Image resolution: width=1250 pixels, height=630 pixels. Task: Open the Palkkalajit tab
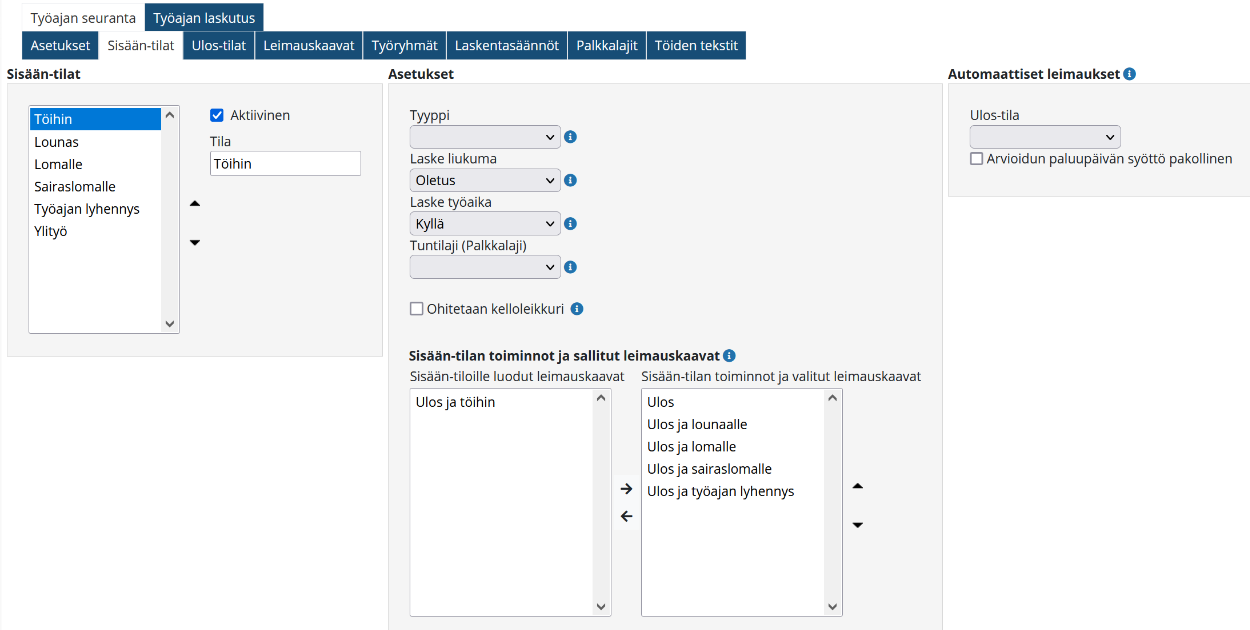pyautogui.click(x=607, y=45)
